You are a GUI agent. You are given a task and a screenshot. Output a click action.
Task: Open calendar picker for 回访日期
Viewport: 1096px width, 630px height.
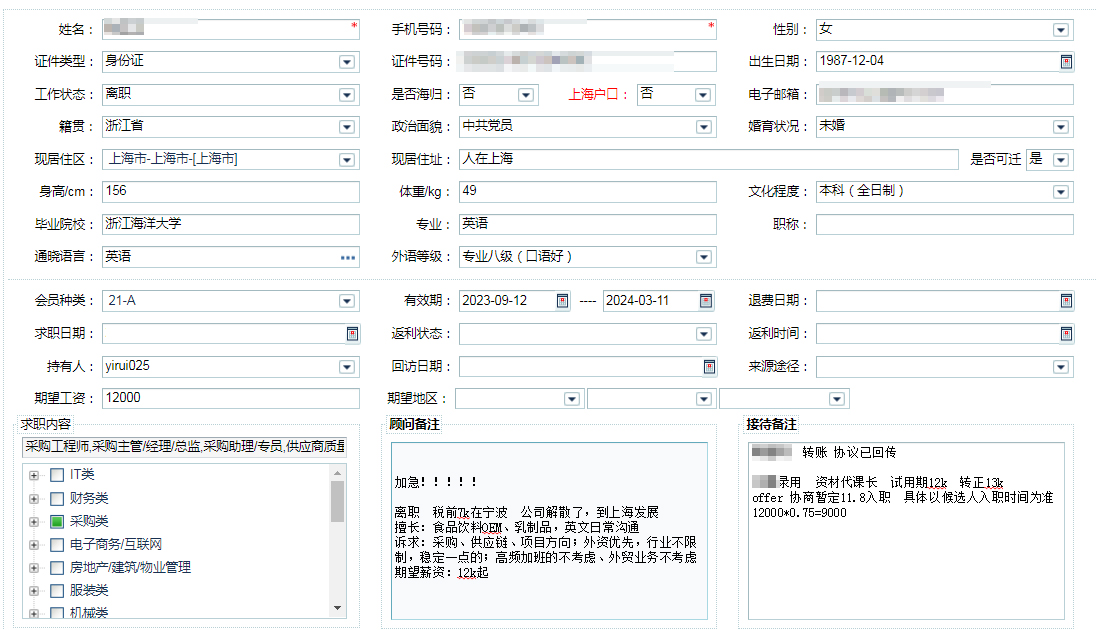pyautogui.click(x=709, y=367)
